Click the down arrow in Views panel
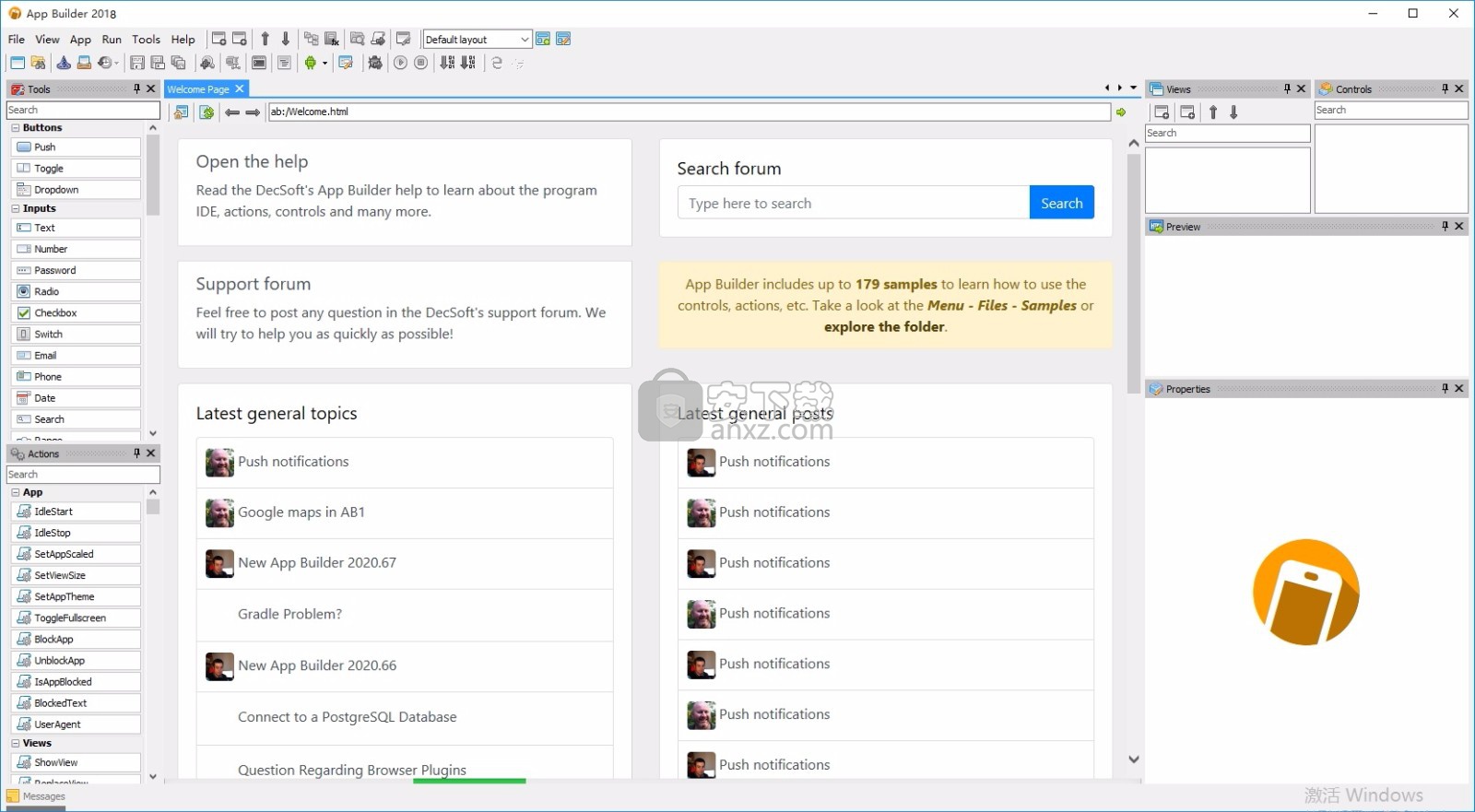Image resolution: width=1475 pixels, height=812 pixels. coord(1233,112)
